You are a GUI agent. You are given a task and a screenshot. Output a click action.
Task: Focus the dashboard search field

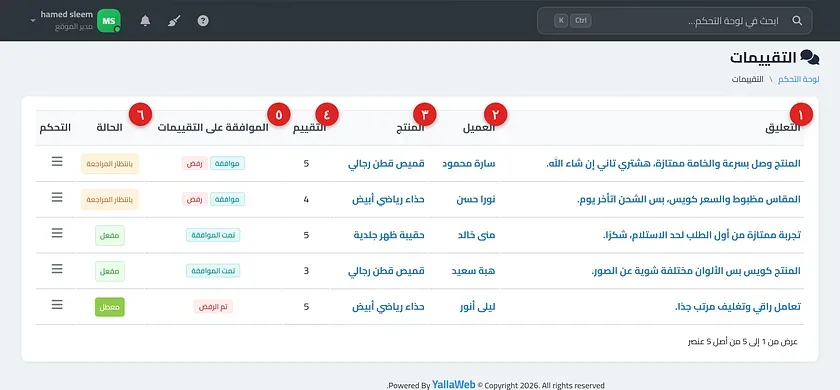[674, 21]
